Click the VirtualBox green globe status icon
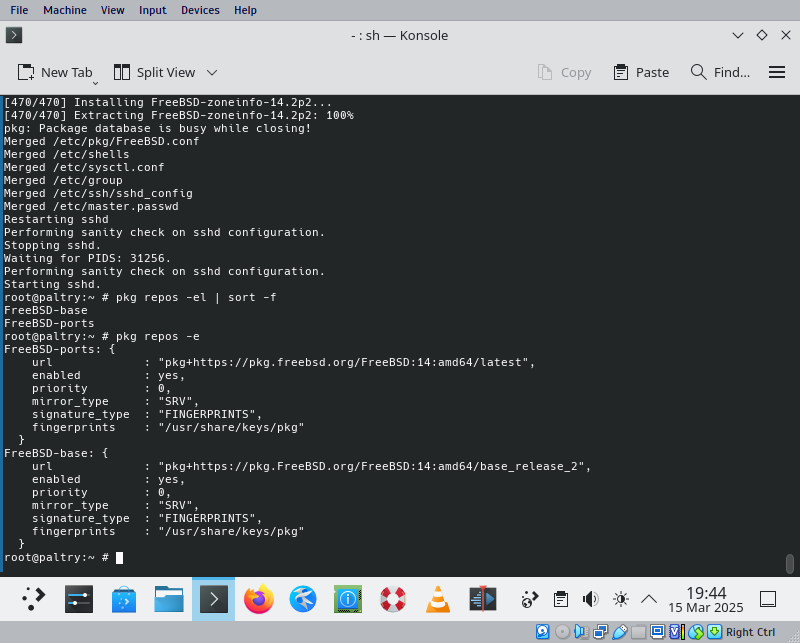Image resolution: width=800 pixels, height=643 pixels. (696, 632)
